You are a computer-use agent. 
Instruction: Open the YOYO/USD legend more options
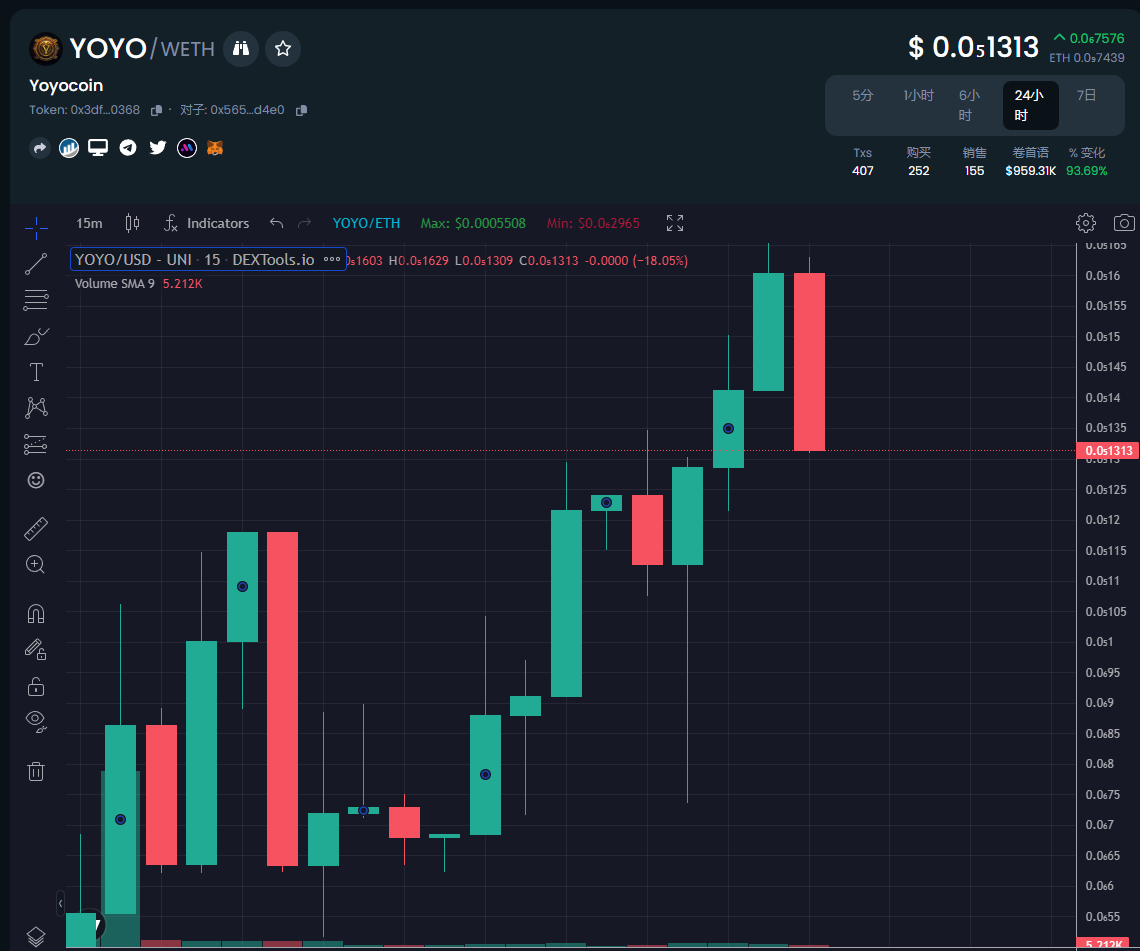point(332,260)
